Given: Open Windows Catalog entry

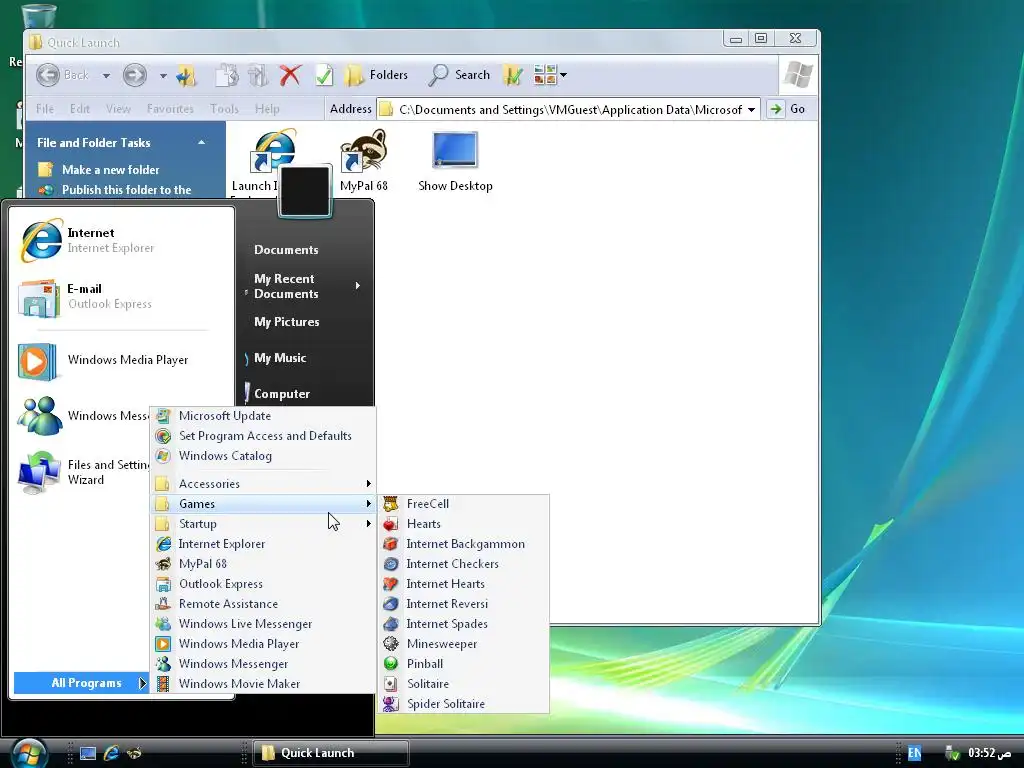Looking at the screenshot, I should click(x=263, y=456).
